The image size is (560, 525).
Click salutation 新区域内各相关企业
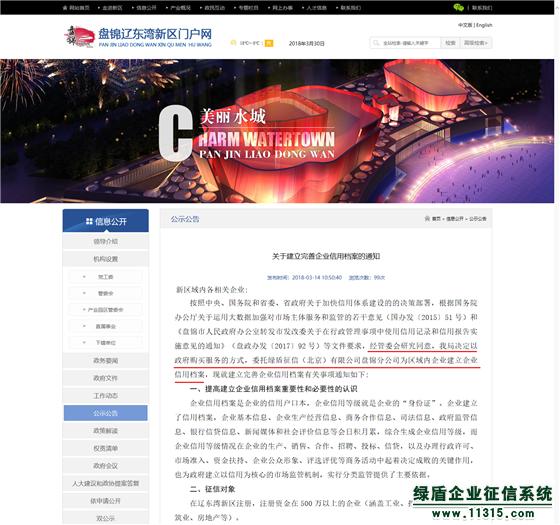(211, 289)
